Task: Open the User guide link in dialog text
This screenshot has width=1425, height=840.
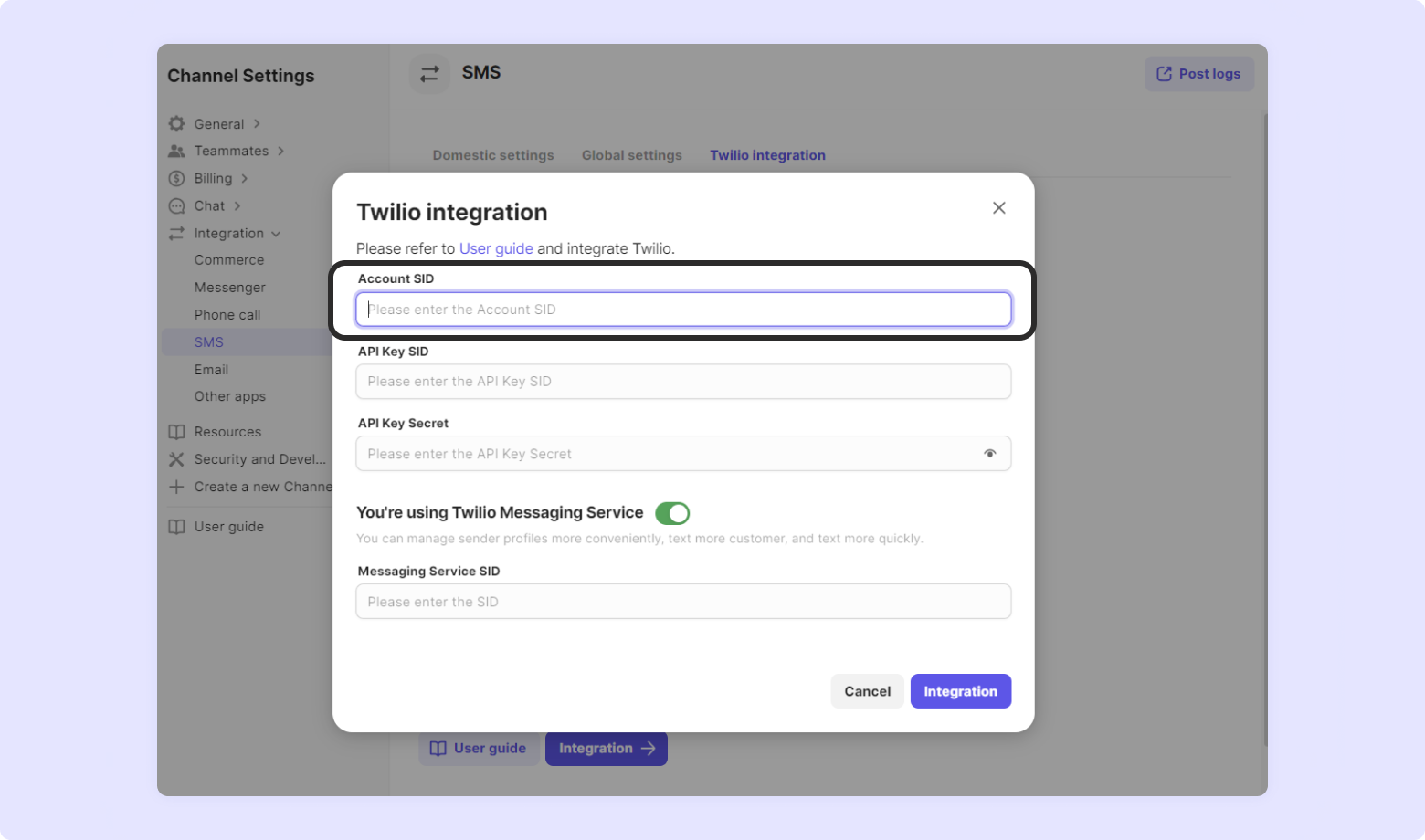Action: tap(496, 248)
